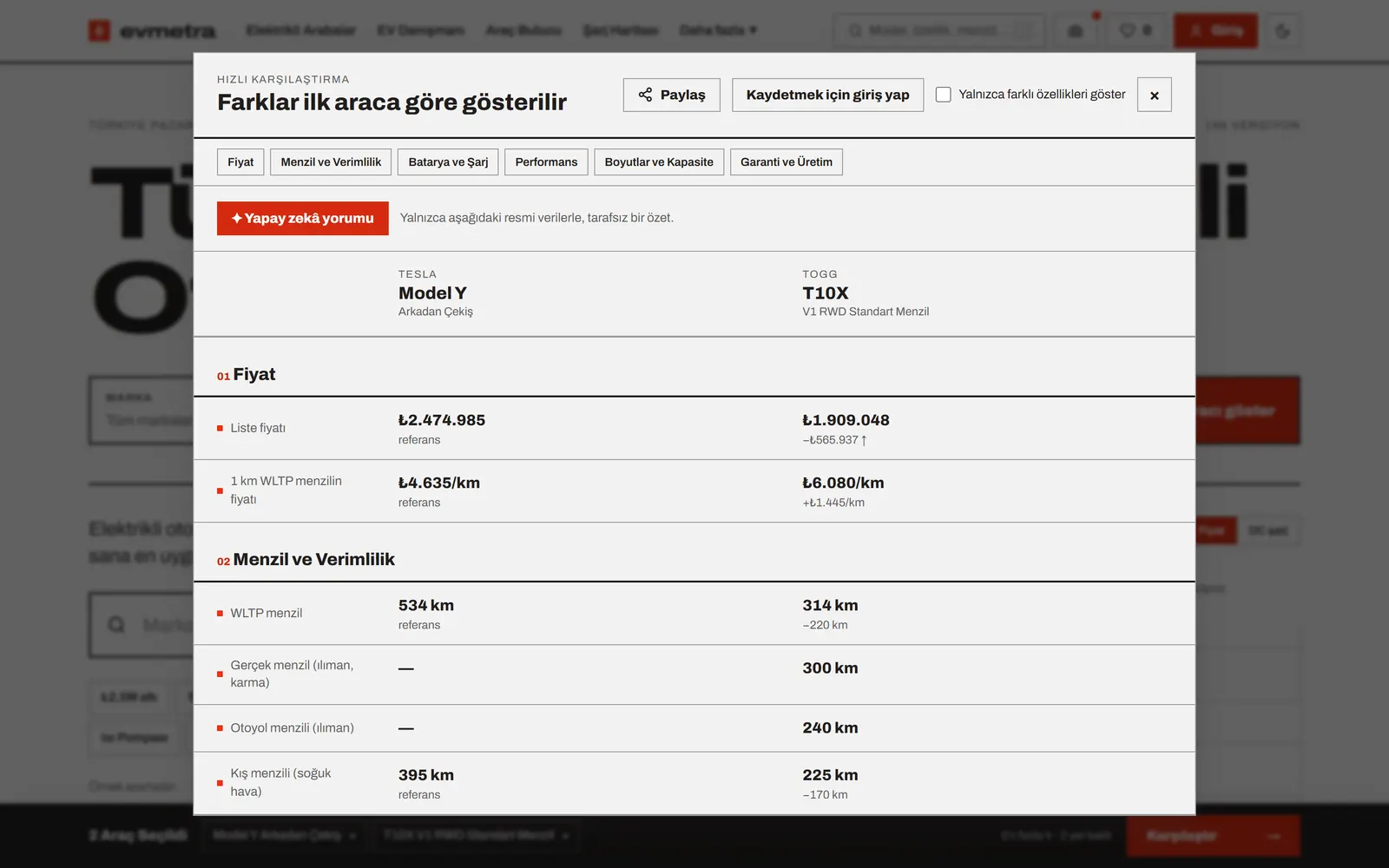Jump to the Fiyat section tab
This screenshot has height=868, width=1389.
(240, 162)
